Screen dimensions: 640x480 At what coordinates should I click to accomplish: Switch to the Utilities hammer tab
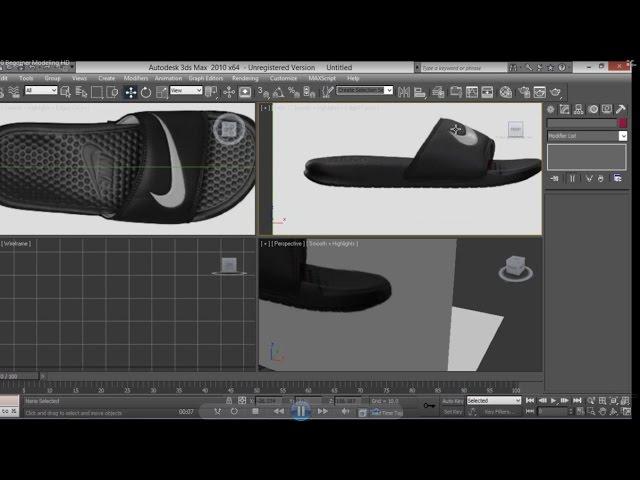pos(621,109)
